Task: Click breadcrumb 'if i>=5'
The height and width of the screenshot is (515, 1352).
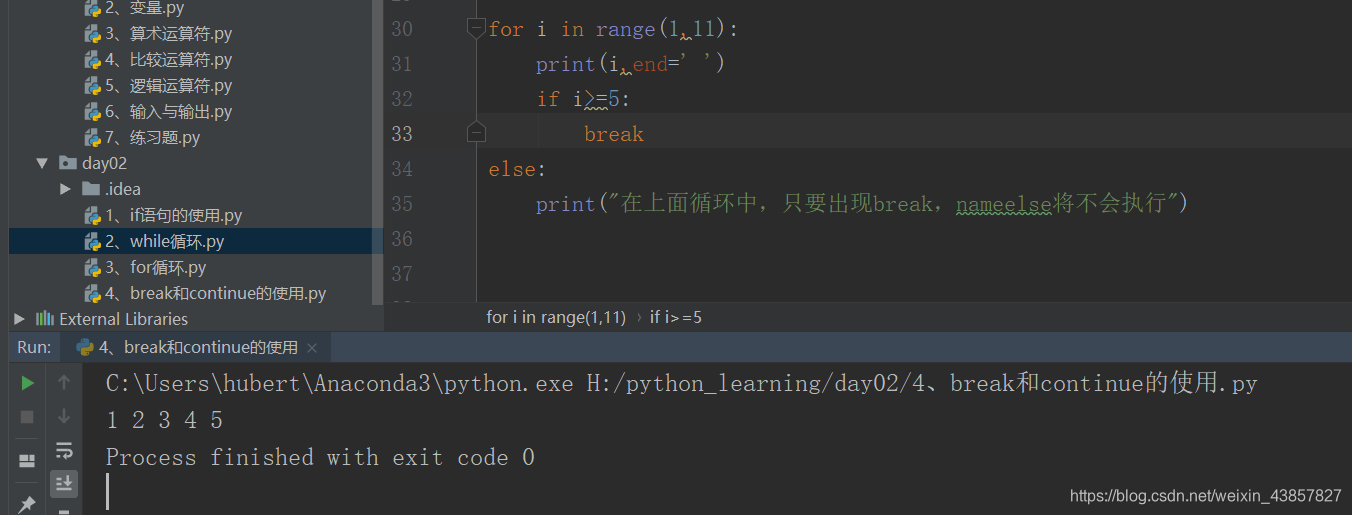Action: pyautogui.click(x=676, y=317)
